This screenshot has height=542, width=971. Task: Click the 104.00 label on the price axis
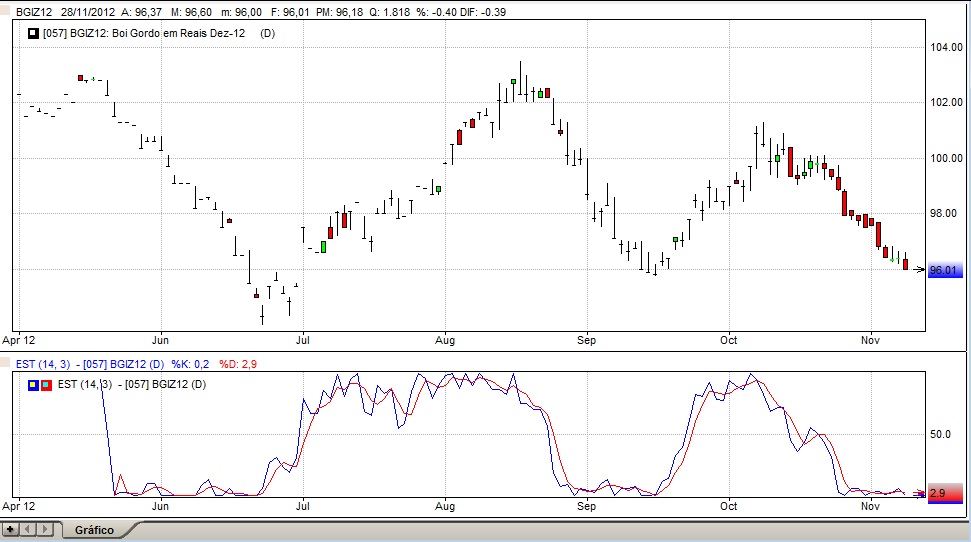(x=945, y=48)
